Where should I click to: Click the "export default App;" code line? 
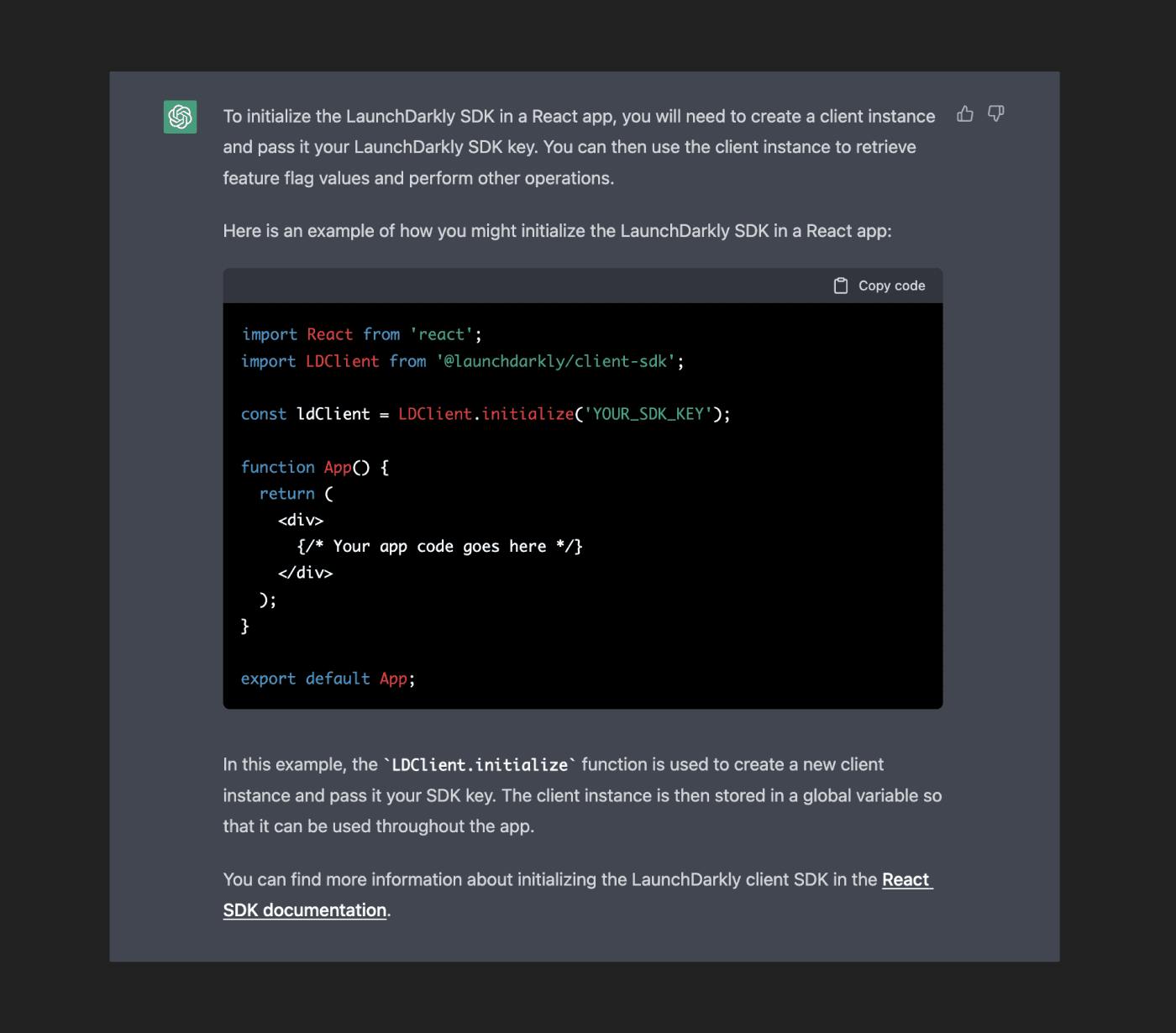click(x=328, y=679)
